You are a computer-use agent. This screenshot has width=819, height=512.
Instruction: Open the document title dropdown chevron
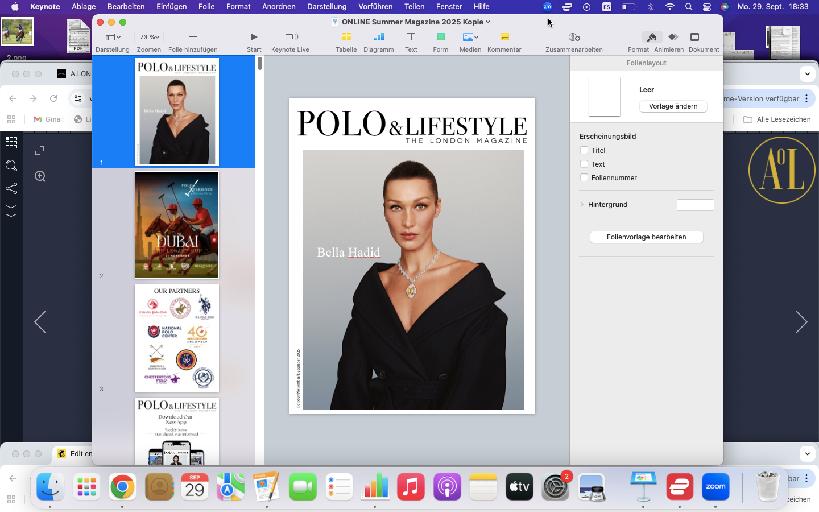click(488, 21)
